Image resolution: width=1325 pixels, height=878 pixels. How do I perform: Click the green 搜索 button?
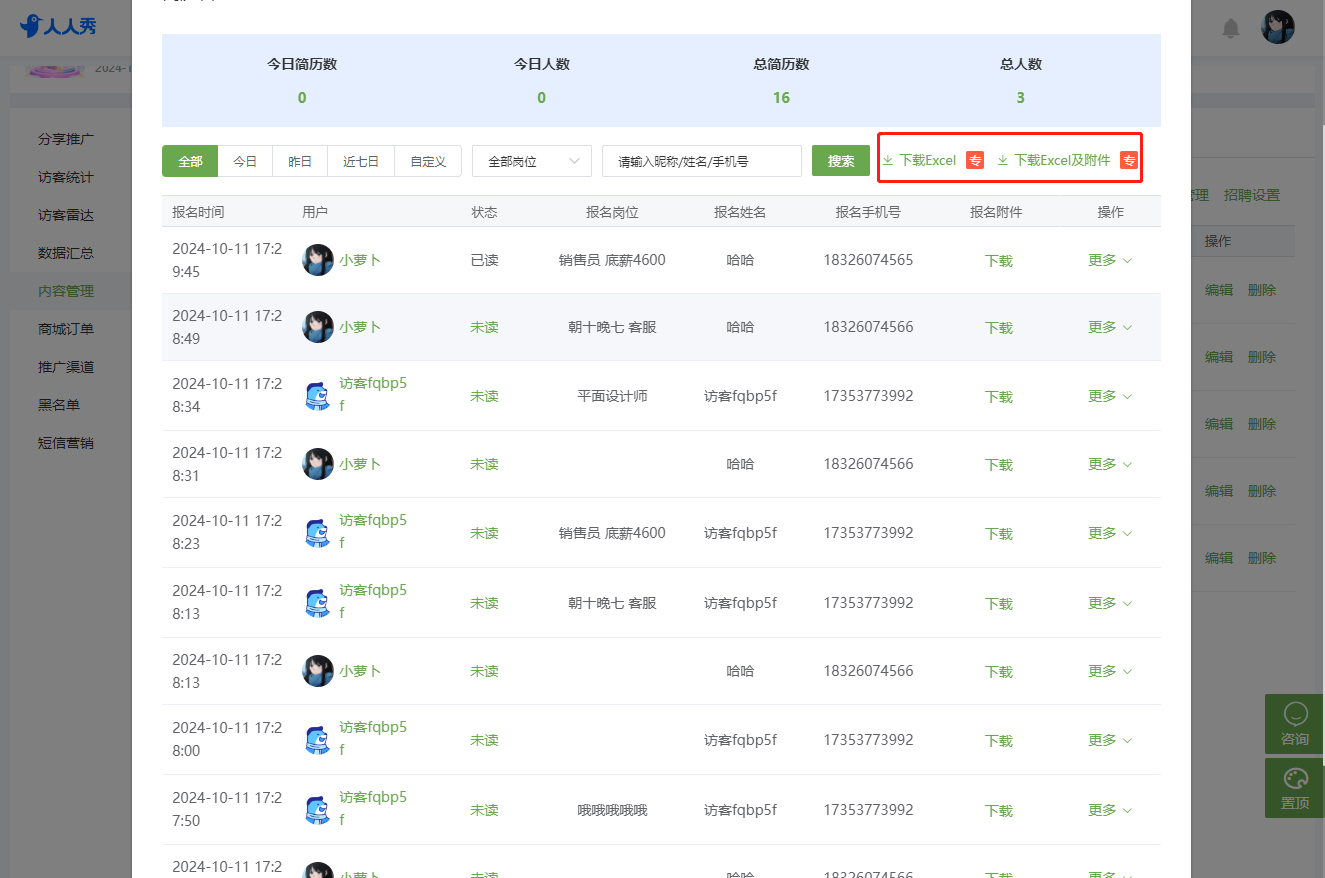tap(841, 161)
